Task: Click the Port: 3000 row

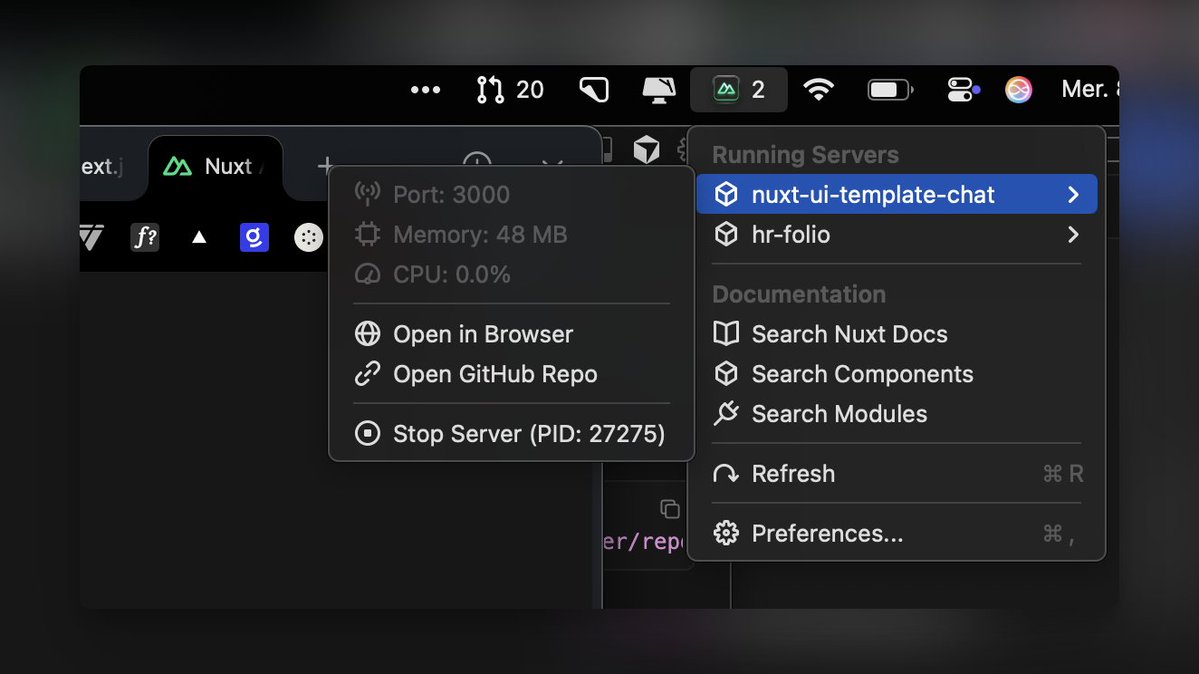Action: tap(511, 194)
